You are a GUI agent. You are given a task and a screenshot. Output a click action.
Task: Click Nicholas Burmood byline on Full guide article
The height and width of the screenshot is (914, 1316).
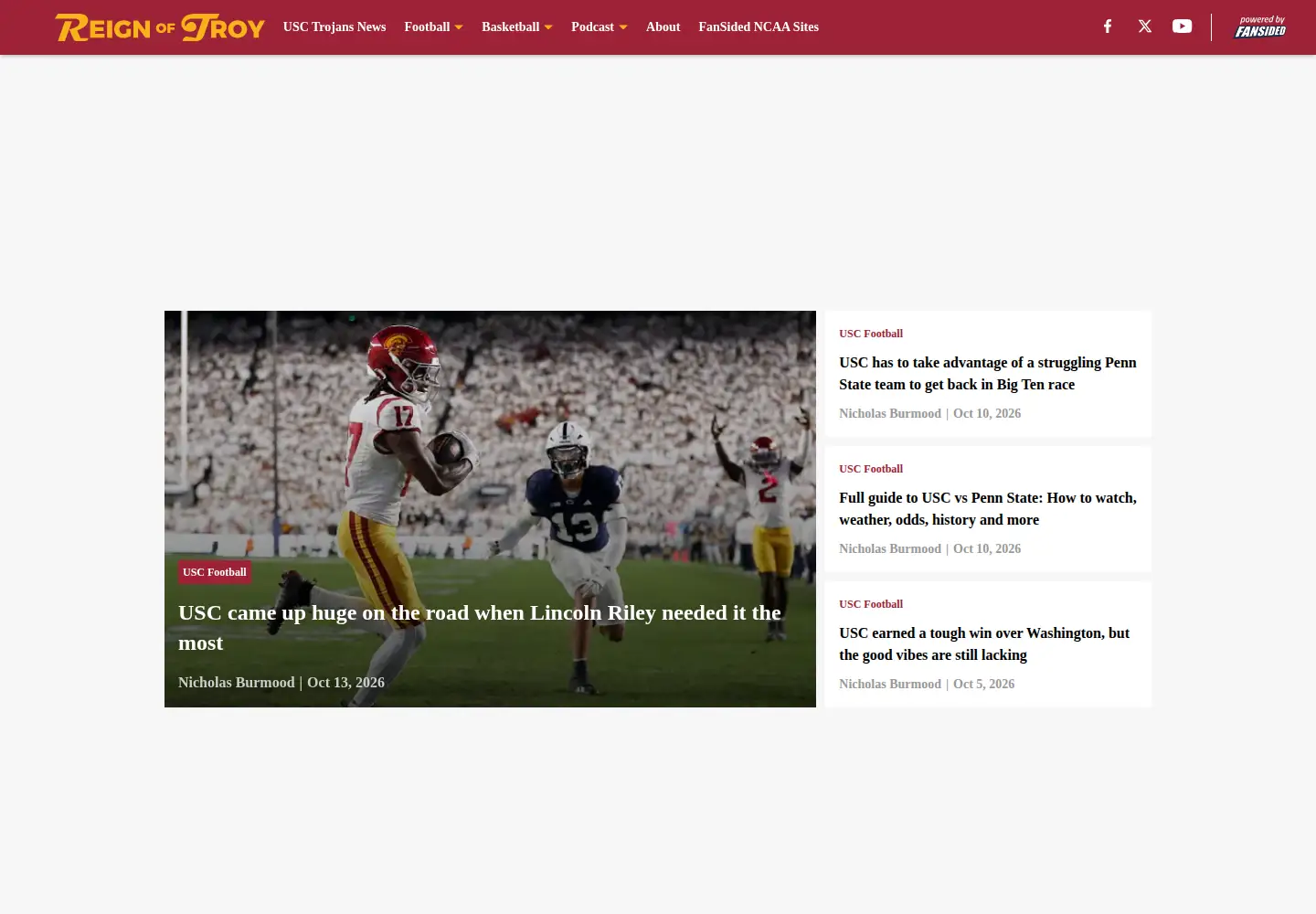(x=890, y=549)
